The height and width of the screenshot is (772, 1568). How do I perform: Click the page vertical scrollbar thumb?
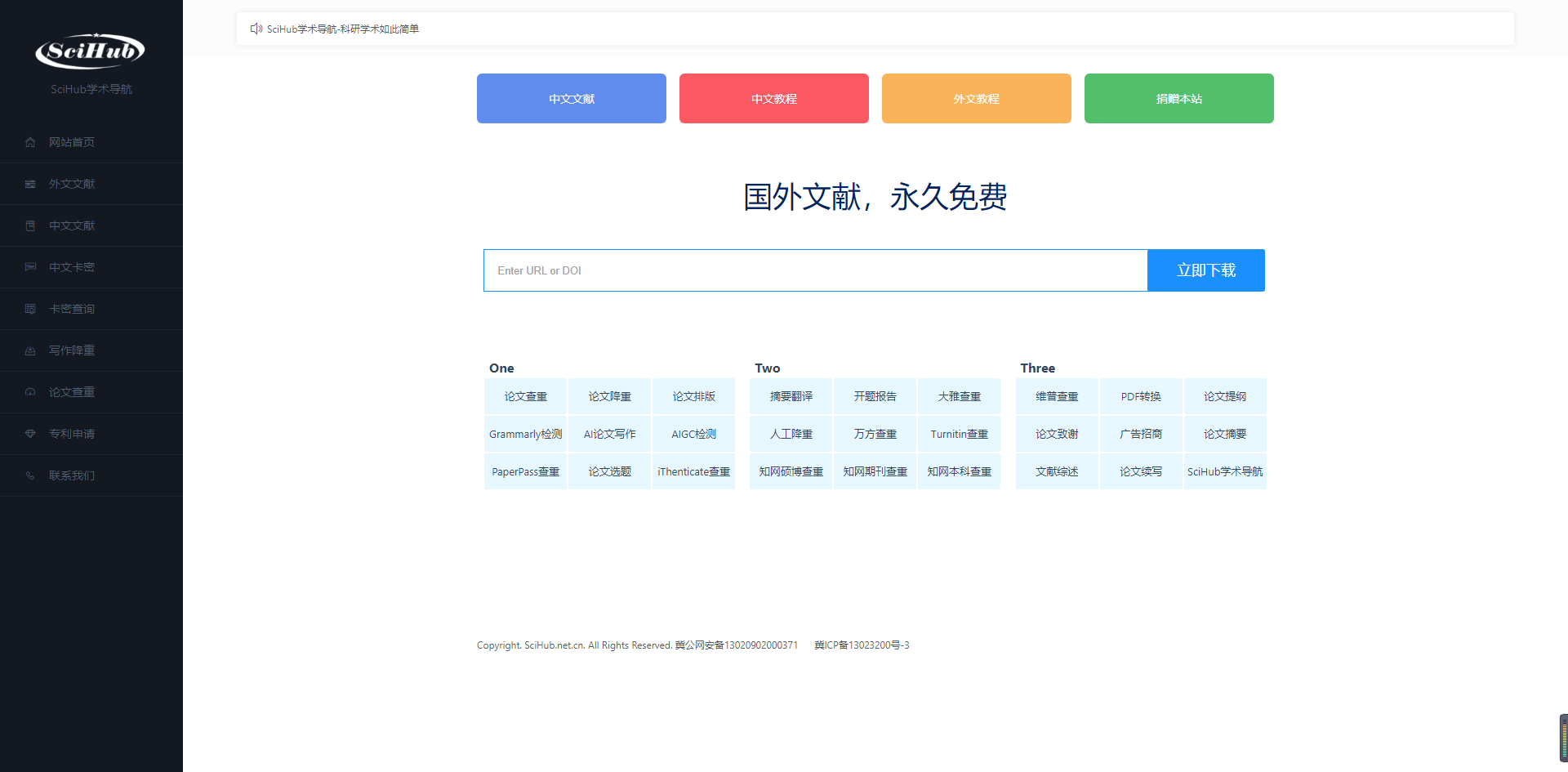click(1564, 738)
